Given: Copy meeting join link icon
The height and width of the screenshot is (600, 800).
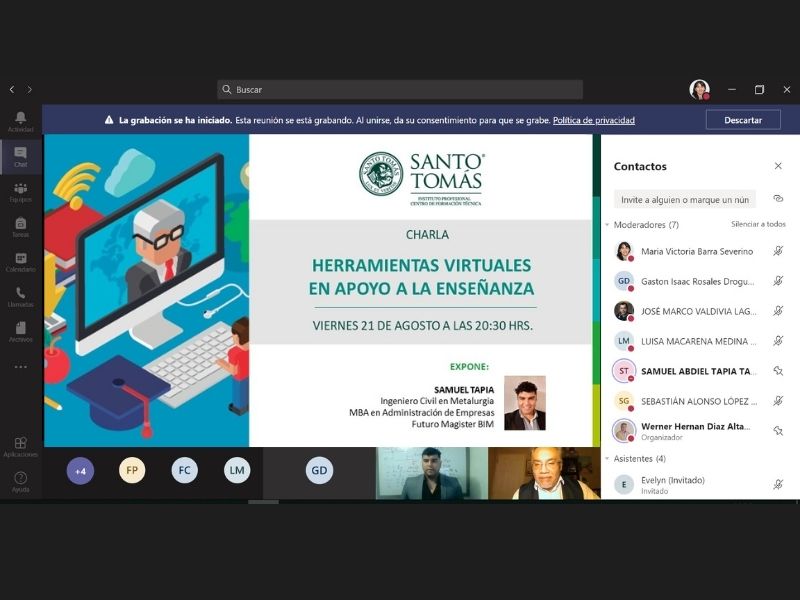Looking at the screenshot, I should click(x=778, y=199).
